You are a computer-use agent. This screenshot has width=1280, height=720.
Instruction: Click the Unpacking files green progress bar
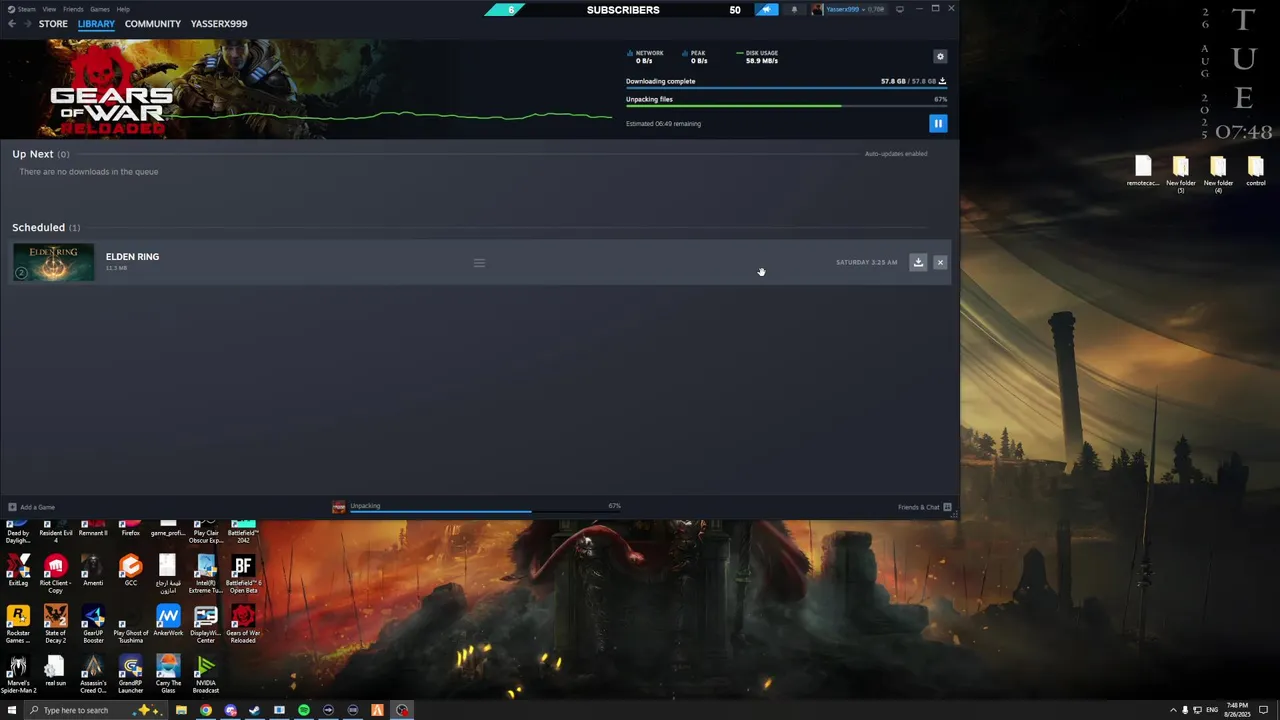coord(786,105)
